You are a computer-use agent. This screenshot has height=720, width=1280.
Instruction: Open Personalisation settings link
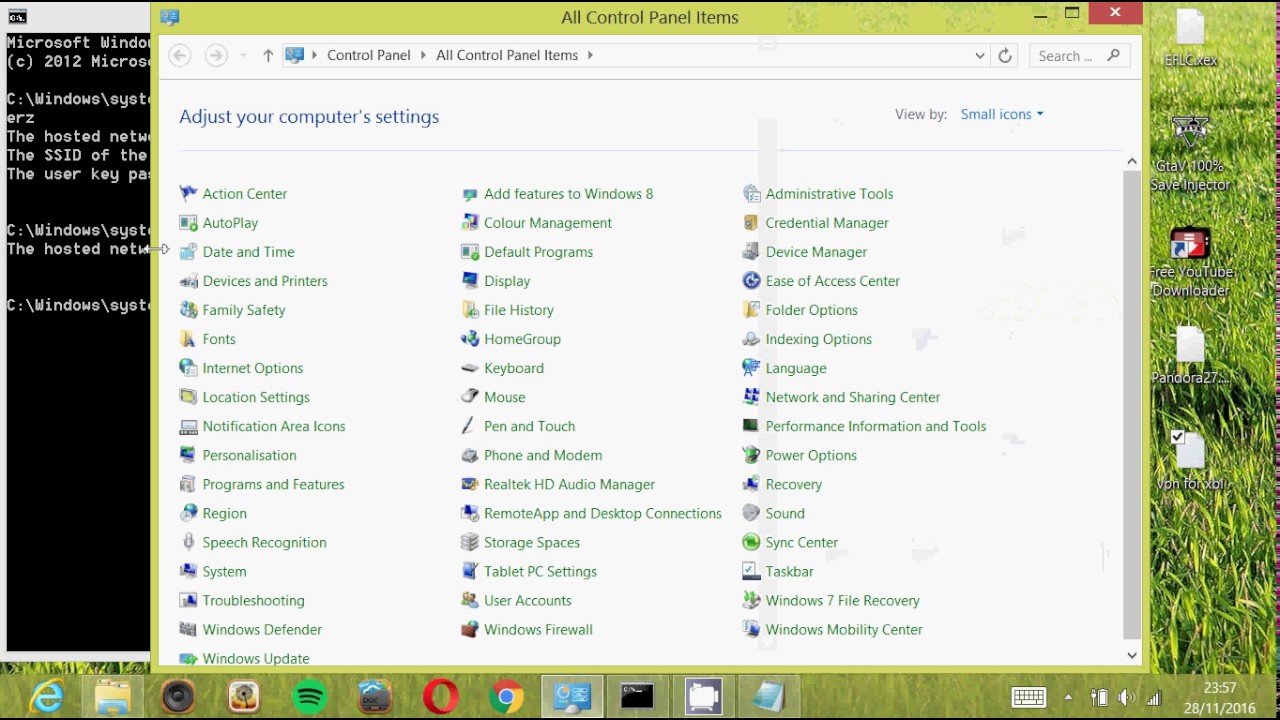(x=249, y=455)
